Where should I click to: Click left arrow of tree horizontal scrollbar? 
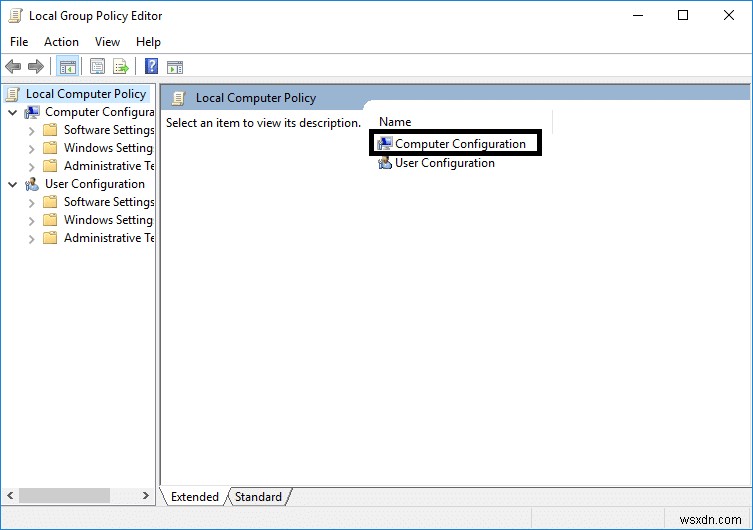tap(10, 495)
